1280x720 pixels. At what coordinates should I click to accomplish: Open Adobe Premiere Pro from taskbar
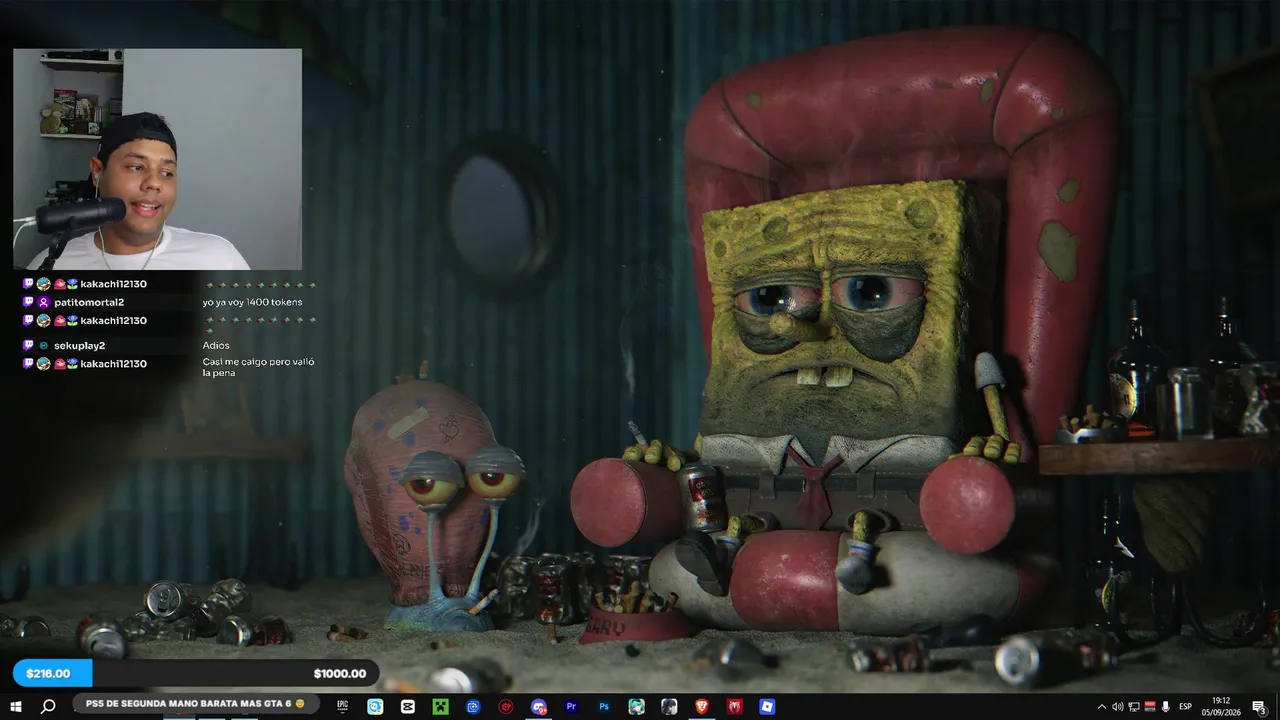(572, 706)
